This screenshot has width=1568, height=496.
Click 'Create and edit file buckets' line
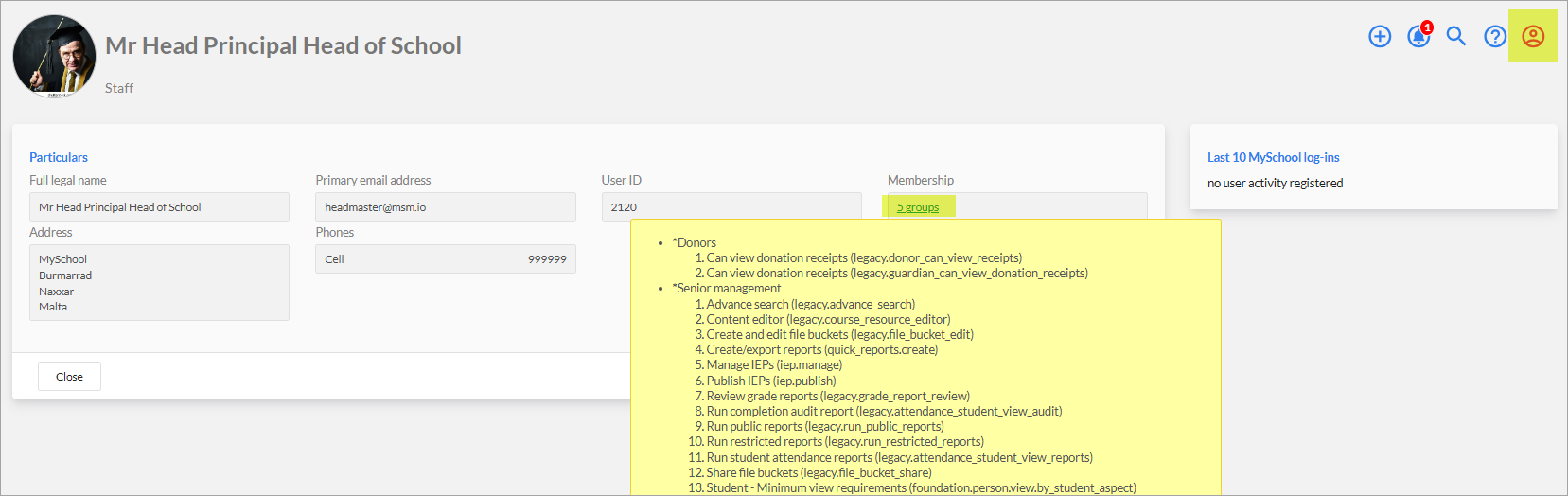[x=839, y=334]
